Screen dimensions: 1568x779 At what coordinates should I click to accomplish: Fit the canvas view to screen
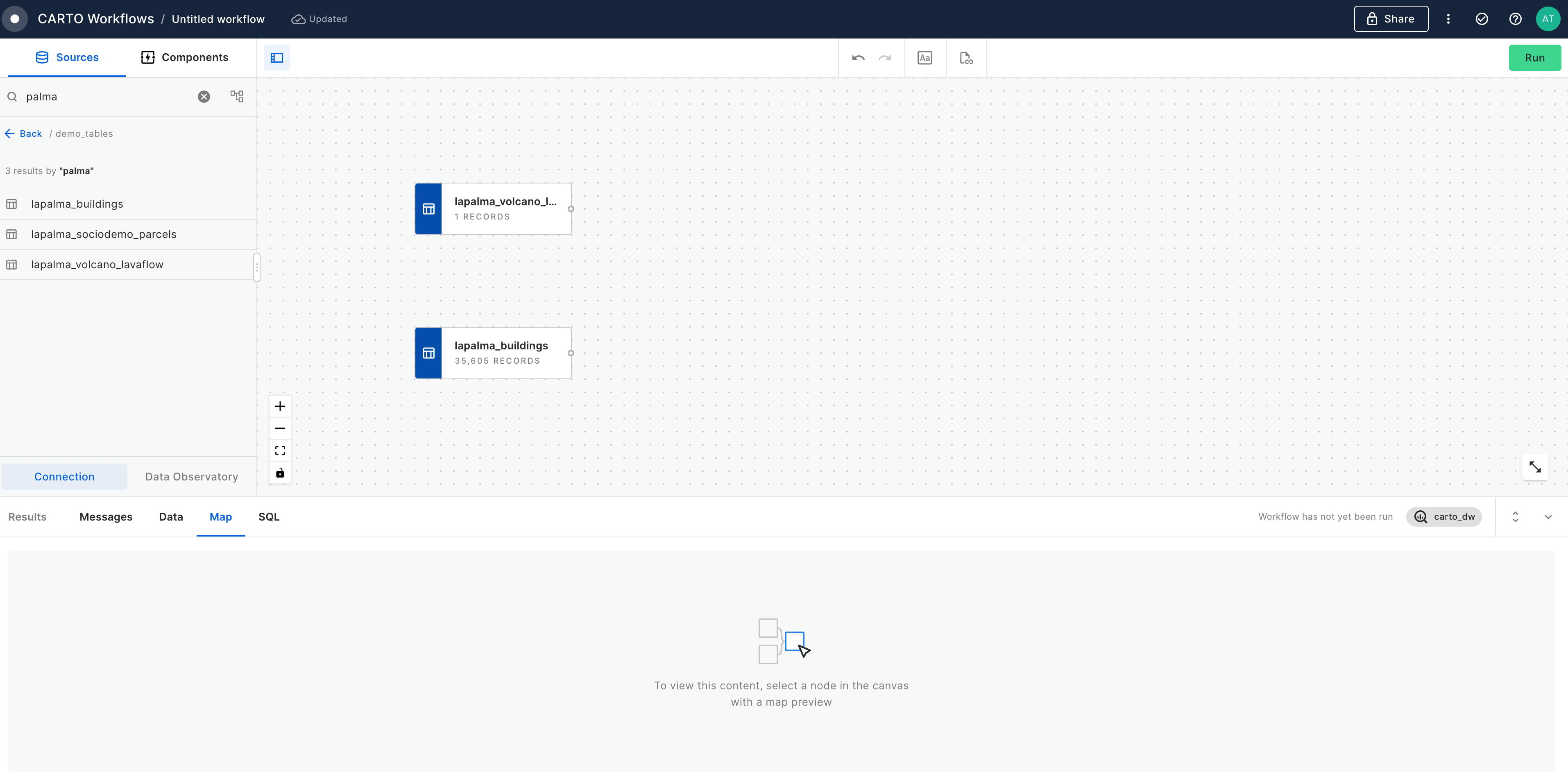(280, 451)
